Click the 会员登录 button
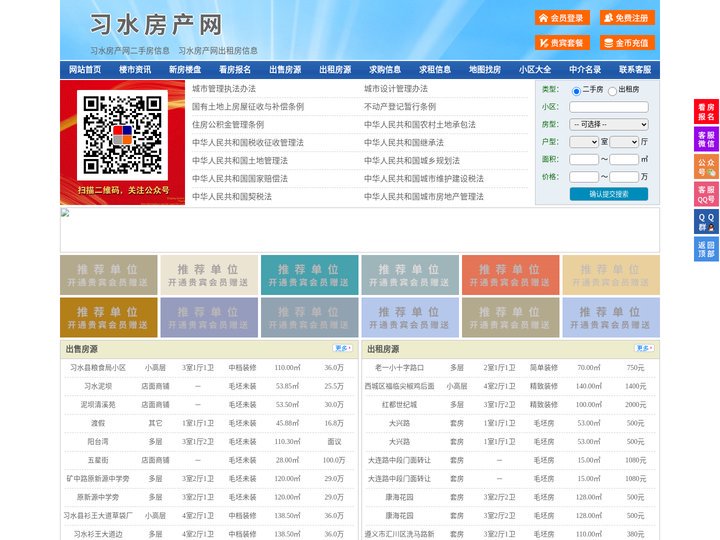 pyautogui.click(x=562, y=18)
